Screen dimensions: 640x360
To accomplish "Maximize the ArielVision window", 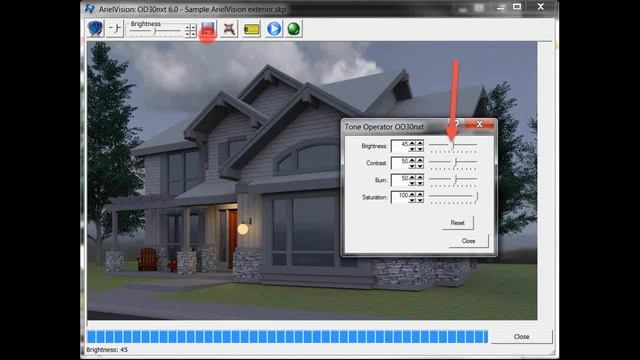I will pos(517,7).
